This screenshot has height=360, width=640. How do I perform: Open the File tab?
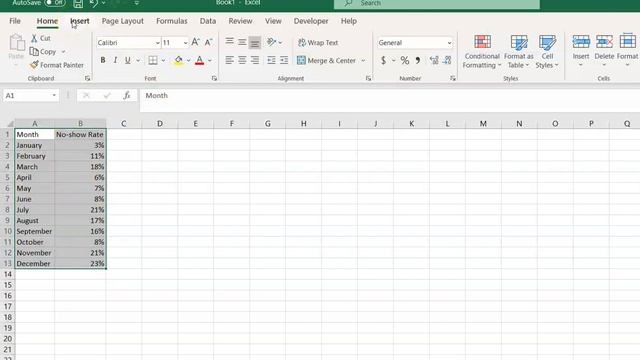[x=15, y=21]
